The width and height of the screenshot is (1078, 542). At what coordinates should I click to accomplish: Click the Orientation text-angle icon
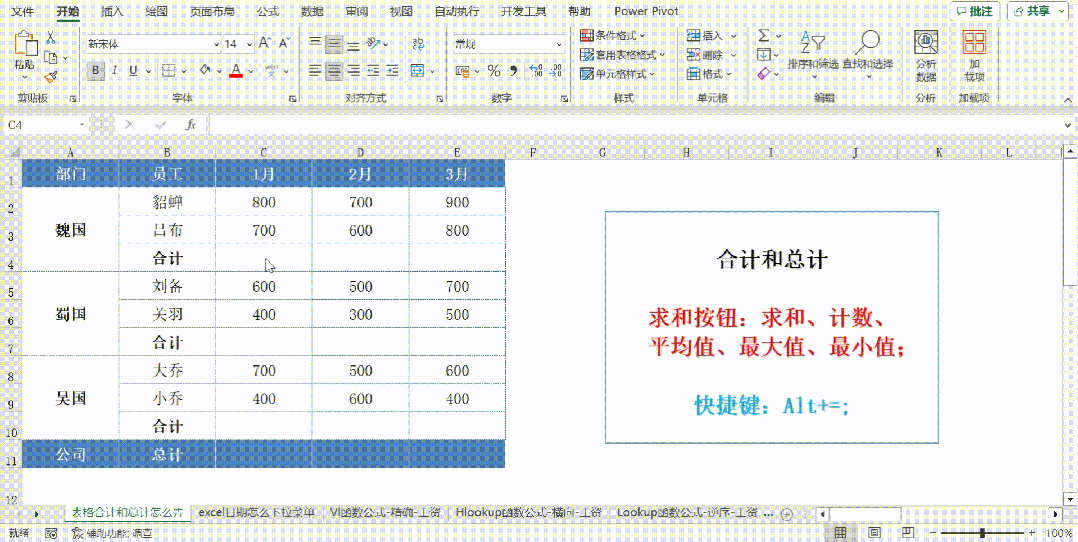[373, 44]
